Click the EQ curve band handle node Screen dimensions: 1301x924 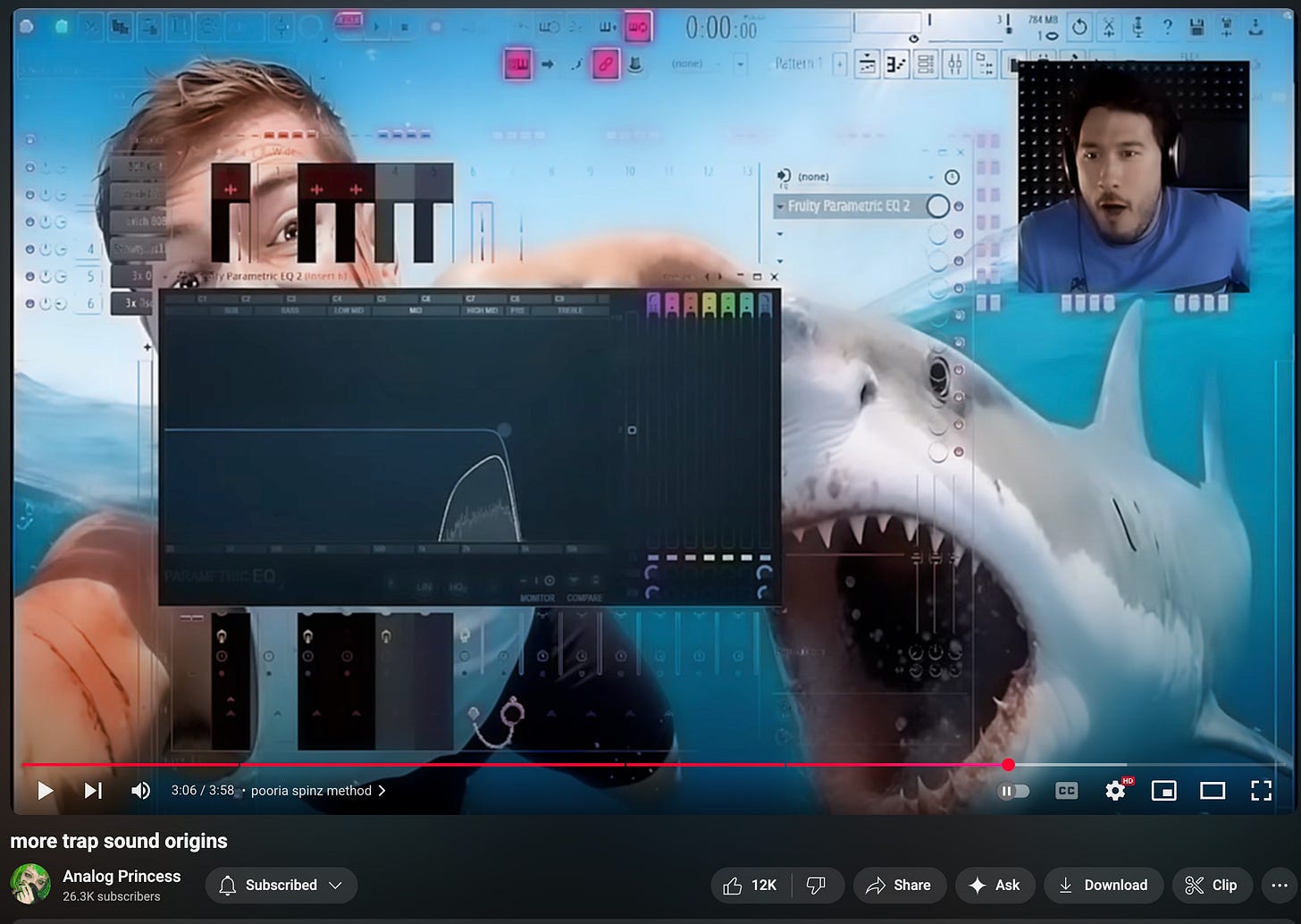(504, 431)
